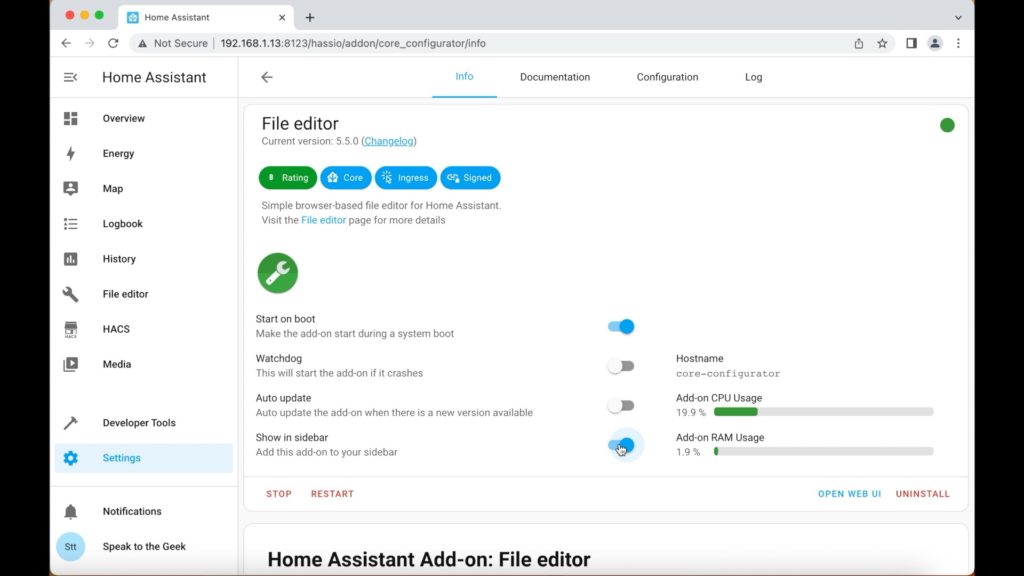Image resolution: width=1024 pixels, height=576 pixels.
Task: Open the HACS store icon
Action: (x=71, y=329)
